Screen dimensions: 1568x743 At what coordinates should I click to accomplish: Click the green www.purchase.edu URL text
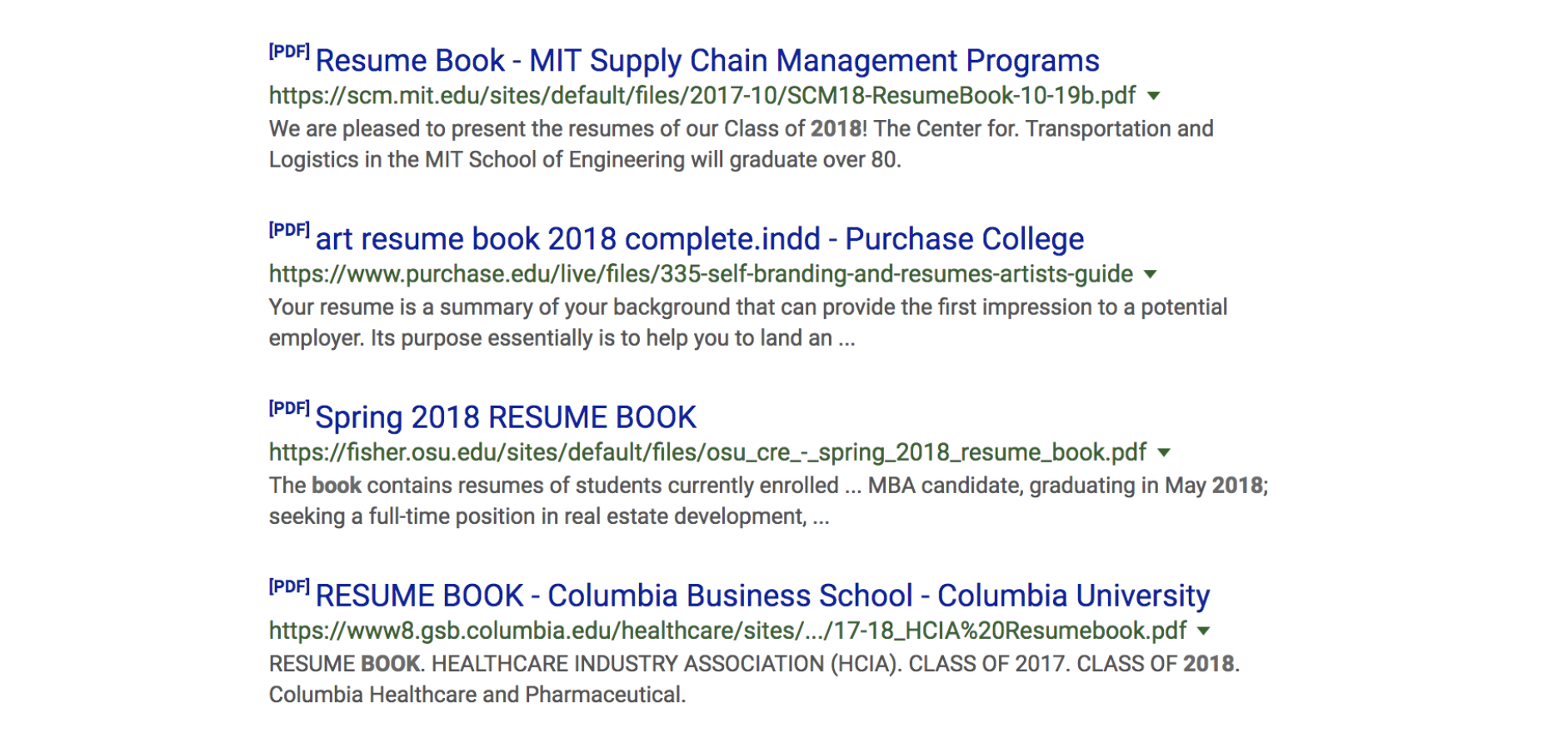click(x=700, y=274)
